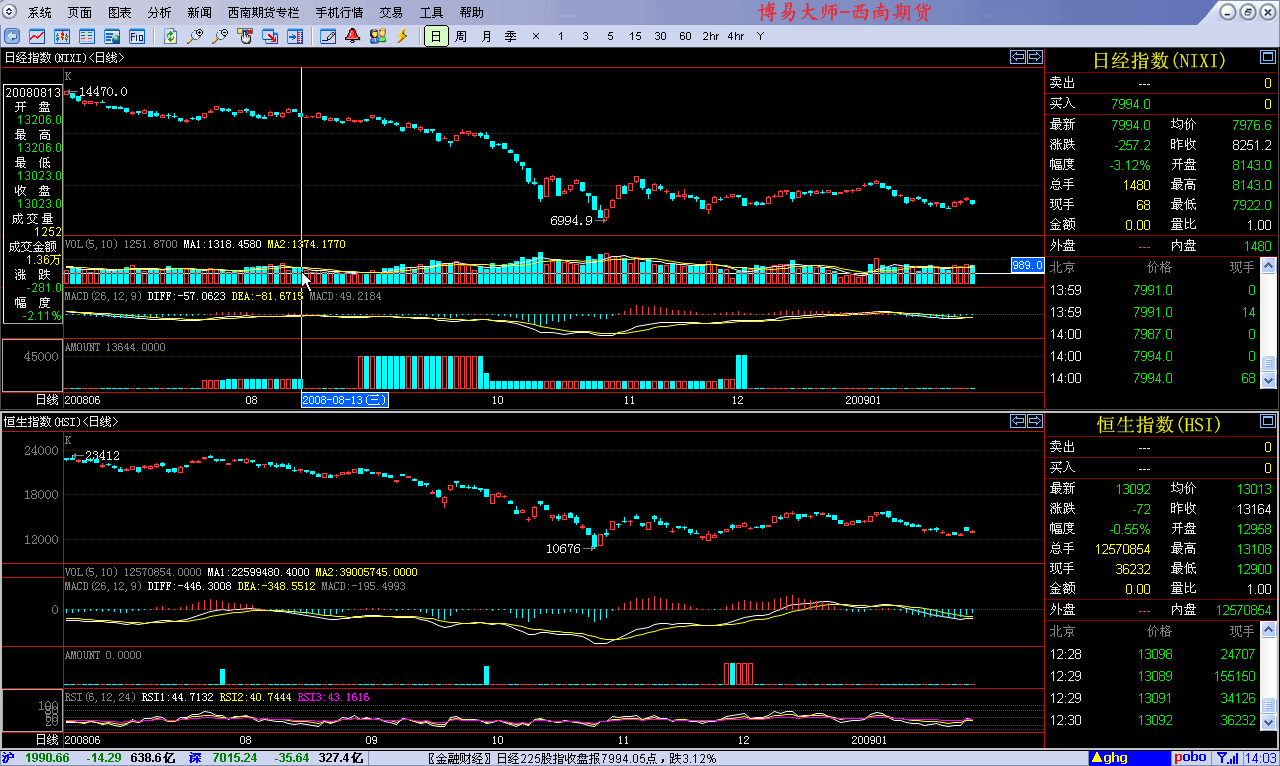Click the blue arrow side panel icon
The width and height of the screenshot is (1280, 766).
(x=295, y=36)
